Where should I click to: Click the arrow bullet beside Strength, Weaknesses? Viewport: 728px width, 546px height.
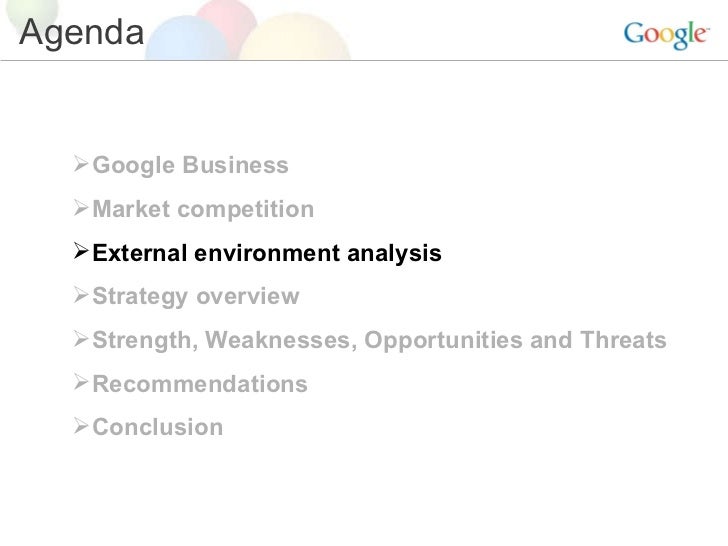coord(83,341)
